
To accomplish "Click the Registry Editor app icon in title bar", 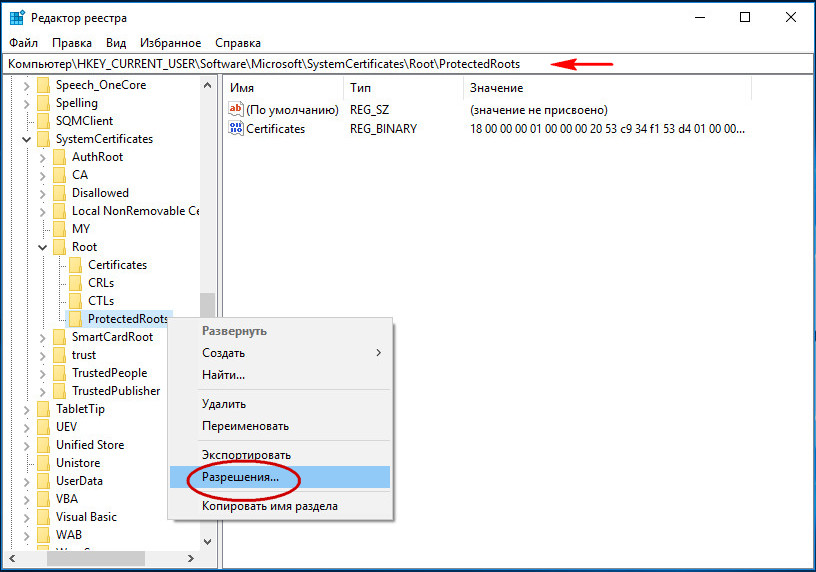I will (17, 18).
